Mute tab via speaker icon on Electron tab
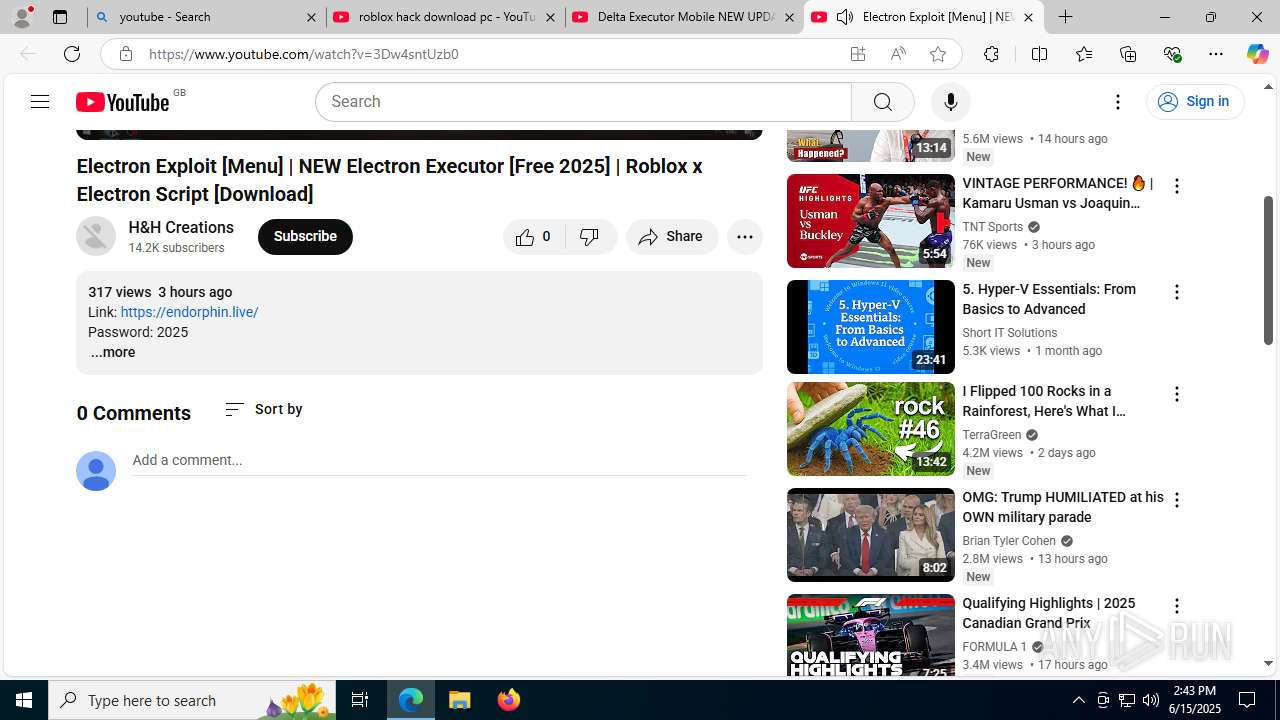Image resolution: width=1280 pixels, height=720 pixels. point(845,17)
